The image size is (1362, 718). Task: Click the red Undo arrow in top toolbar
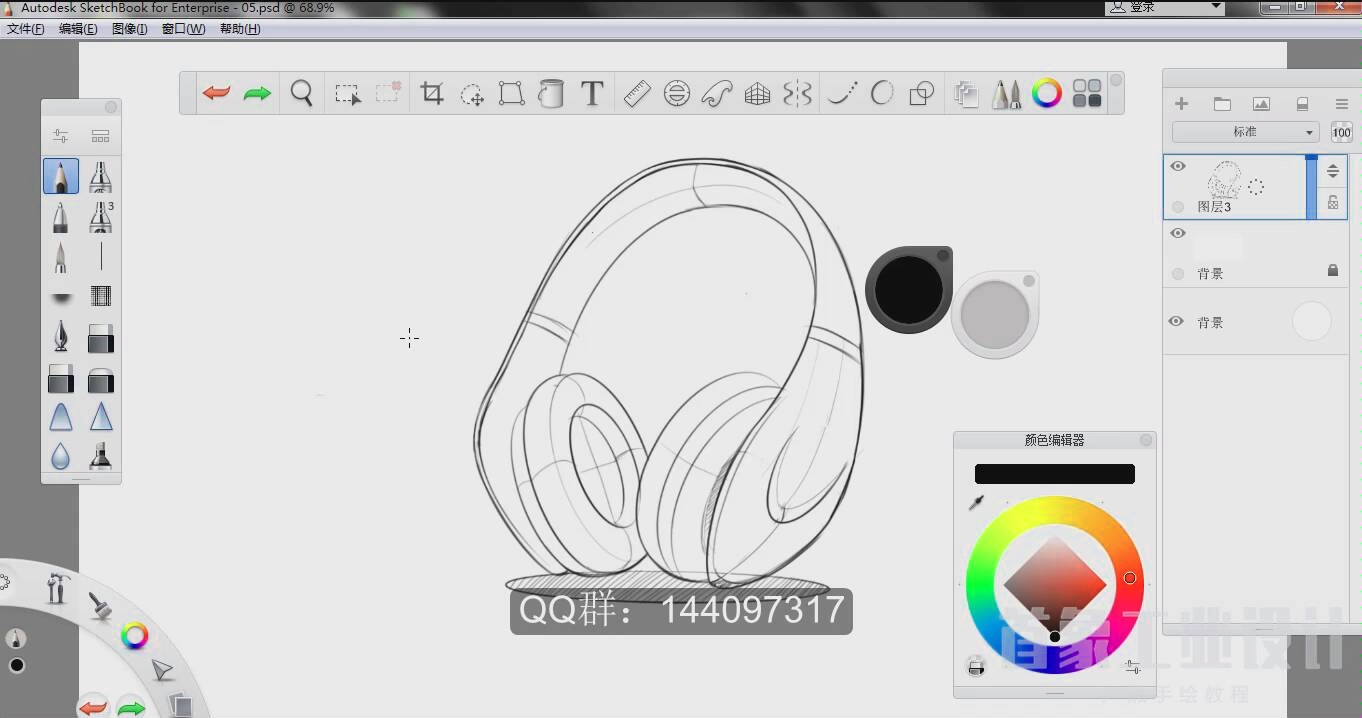216,94
